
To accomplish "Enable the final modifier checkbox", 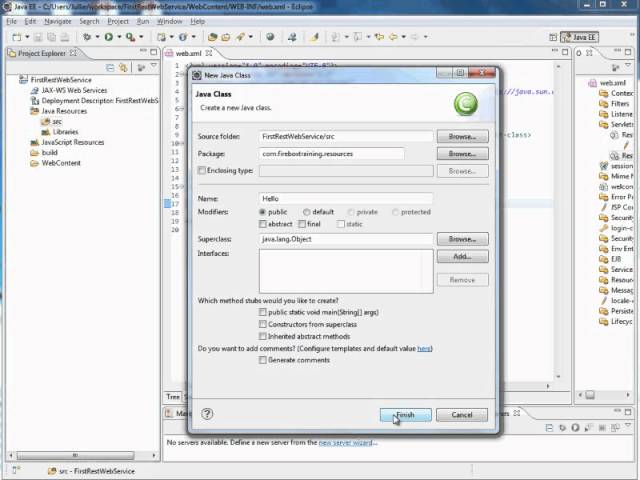I will tap(302, 224).
